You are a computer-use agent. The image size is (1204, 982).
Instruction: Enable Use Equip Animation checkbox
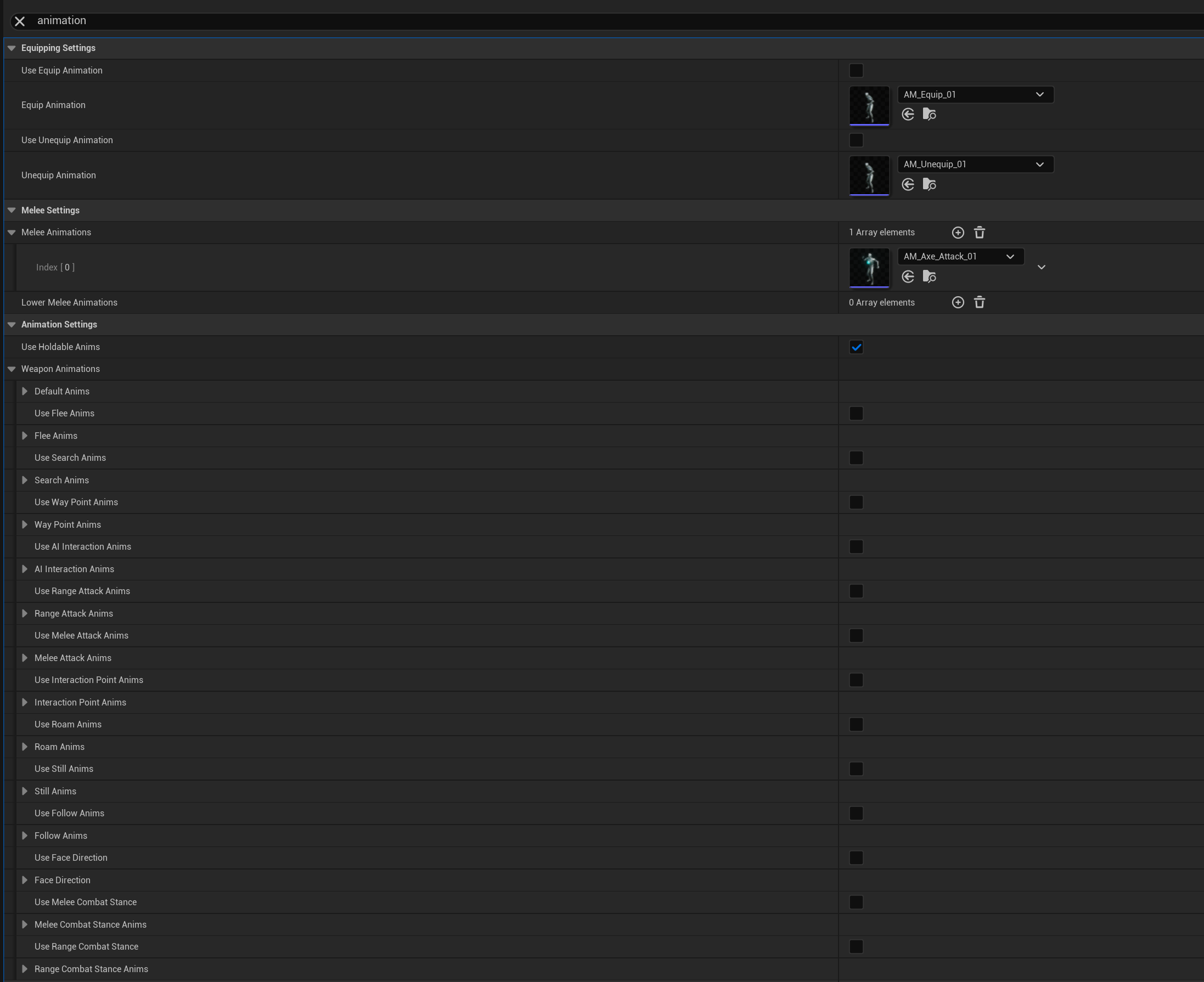tap(856, 71)
